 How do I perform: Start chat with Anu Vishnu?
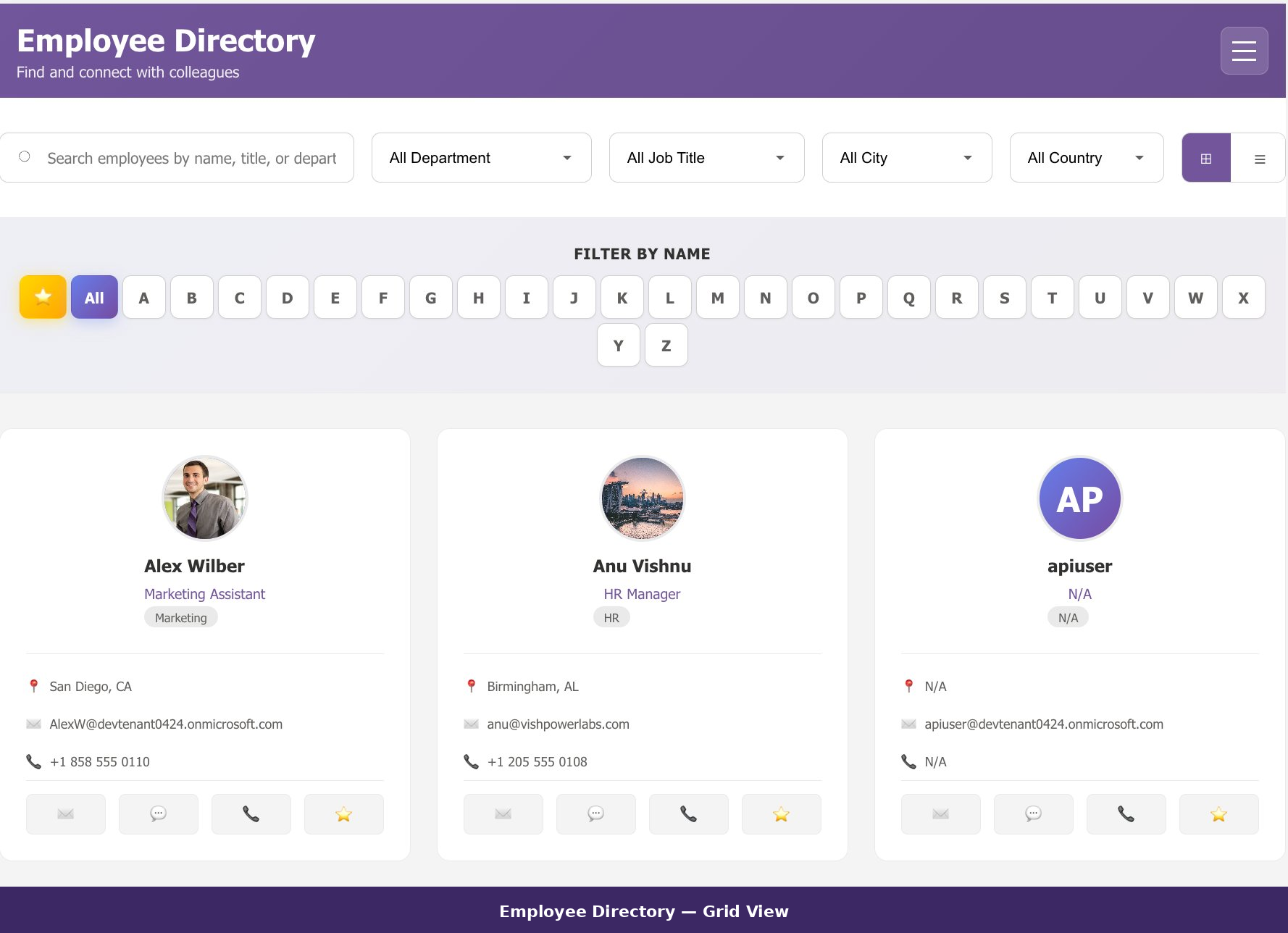tap(596, 814)
